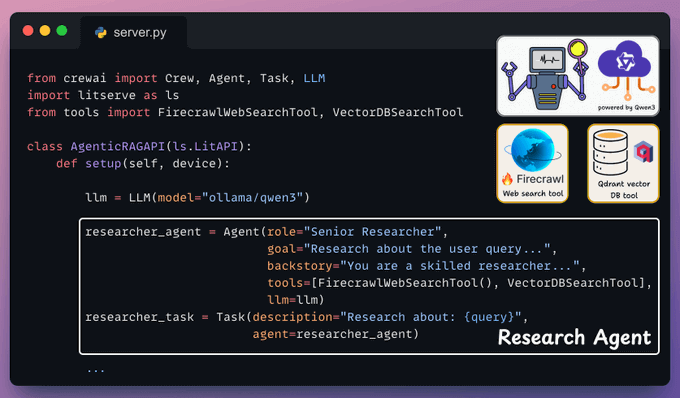Select the server.py tab
Screen dimensions: 680x398
[x=134, y=33]
